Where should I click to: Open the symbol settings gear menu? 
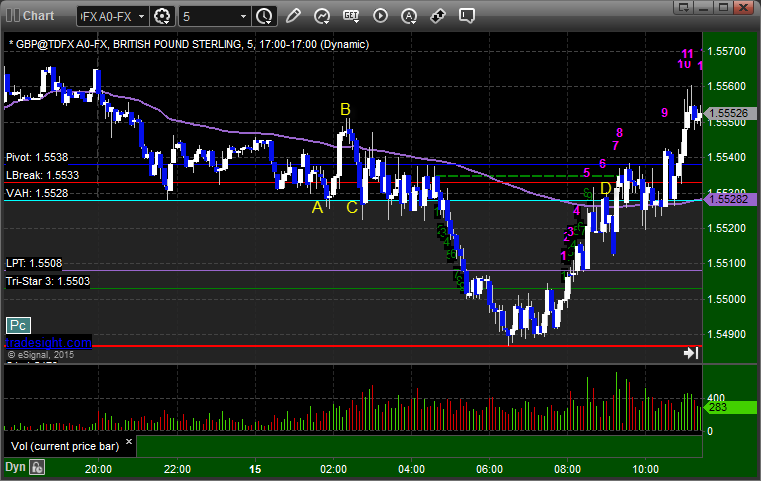tap(162, 17)
